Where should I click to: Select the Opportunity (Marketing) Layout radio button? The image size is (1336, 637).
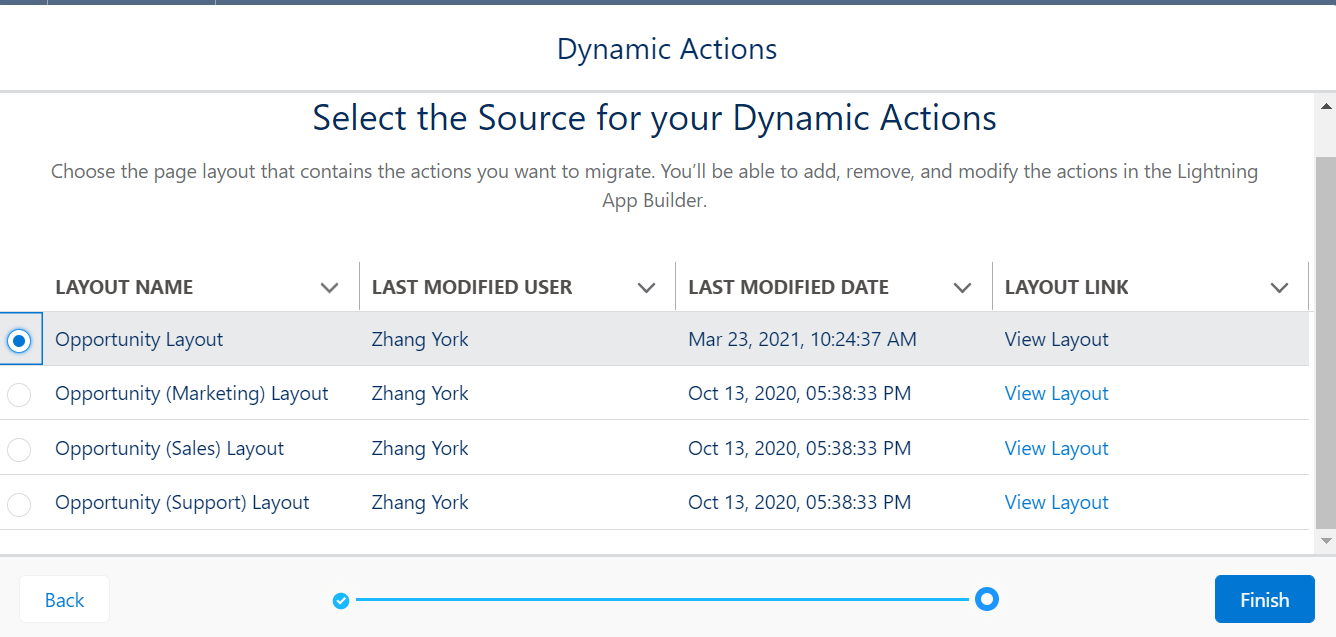[18, 395]
